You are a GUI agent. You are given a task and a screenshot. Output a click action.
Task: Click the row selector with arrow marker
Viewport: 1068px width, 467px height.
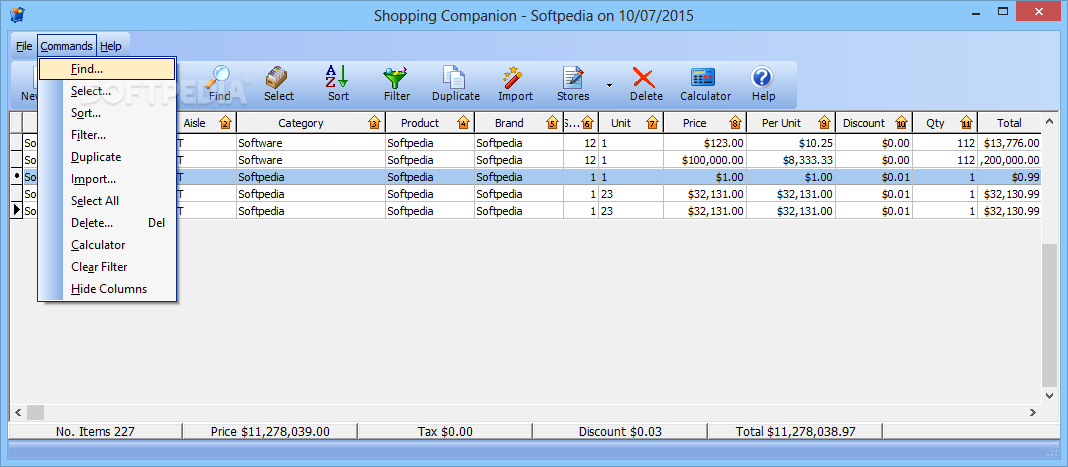(x=16, y=211)
